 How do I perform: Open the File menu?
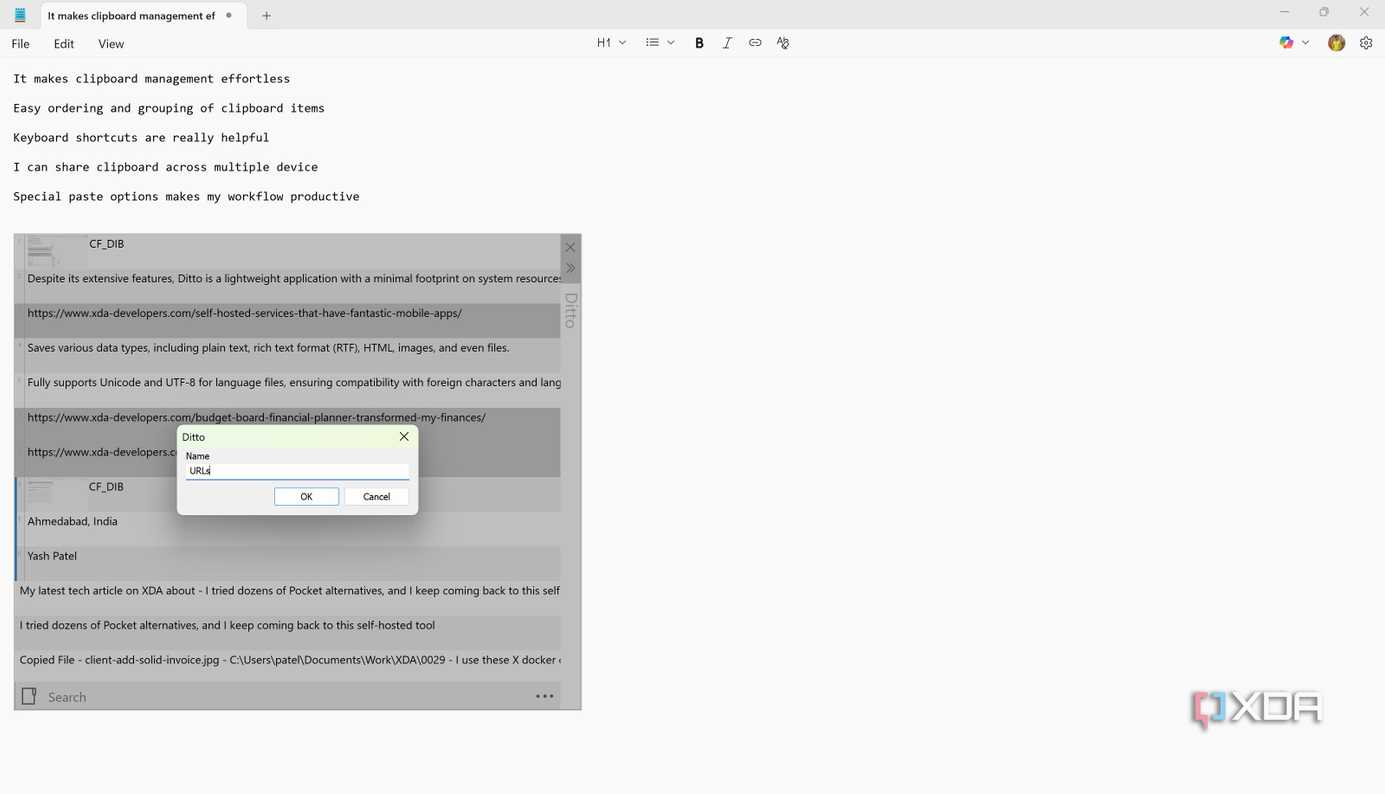coord(20,44)
